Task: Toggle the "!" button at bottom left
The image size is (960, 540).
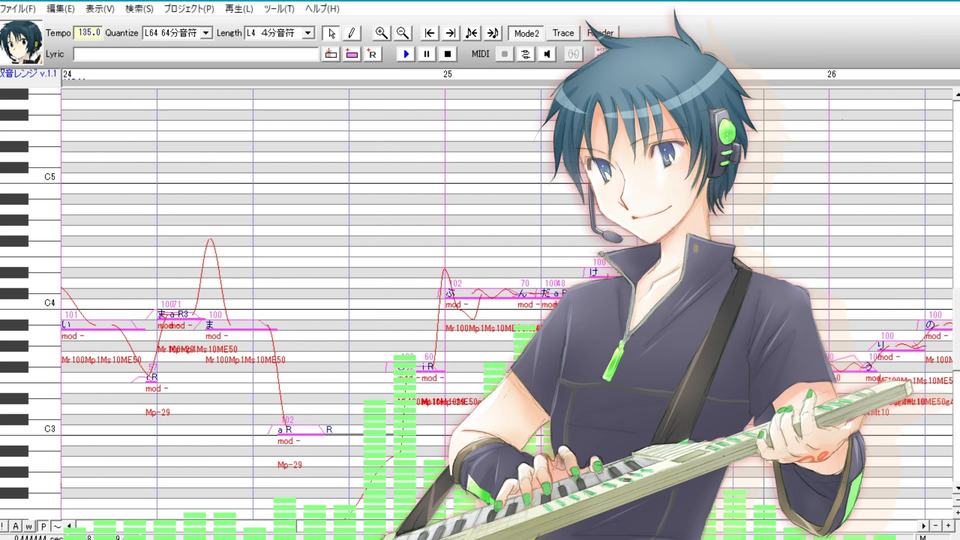Action: click(3, 526)
